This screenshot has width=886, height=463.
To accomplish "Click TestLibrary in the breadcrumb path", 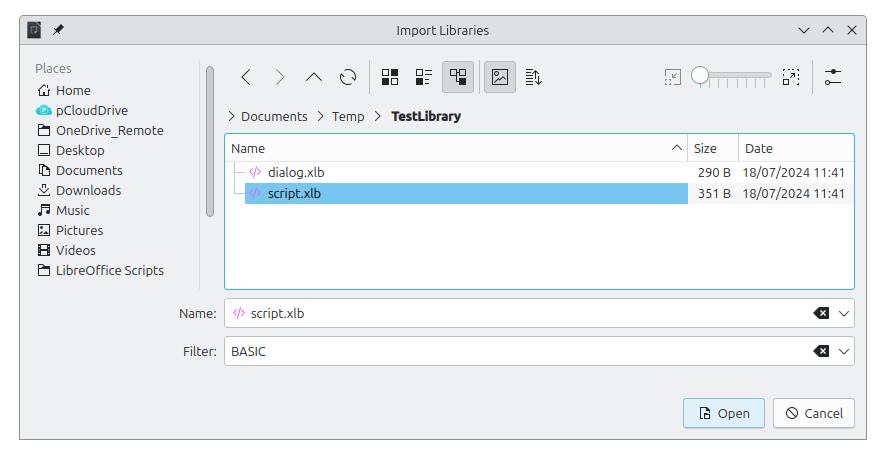I will click(x=426, y=116).
